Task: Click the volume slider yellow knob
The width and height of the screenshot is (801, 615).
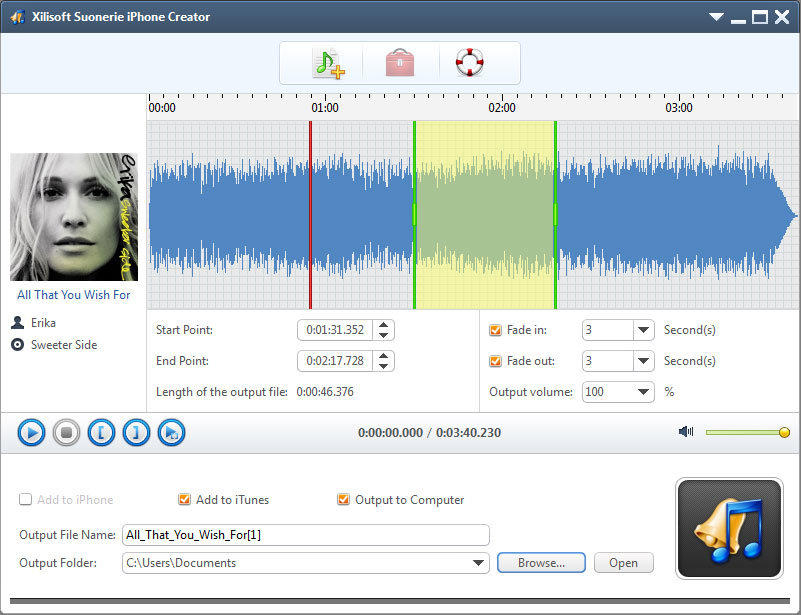Action: pyautogui.click(x=784, y=433)
